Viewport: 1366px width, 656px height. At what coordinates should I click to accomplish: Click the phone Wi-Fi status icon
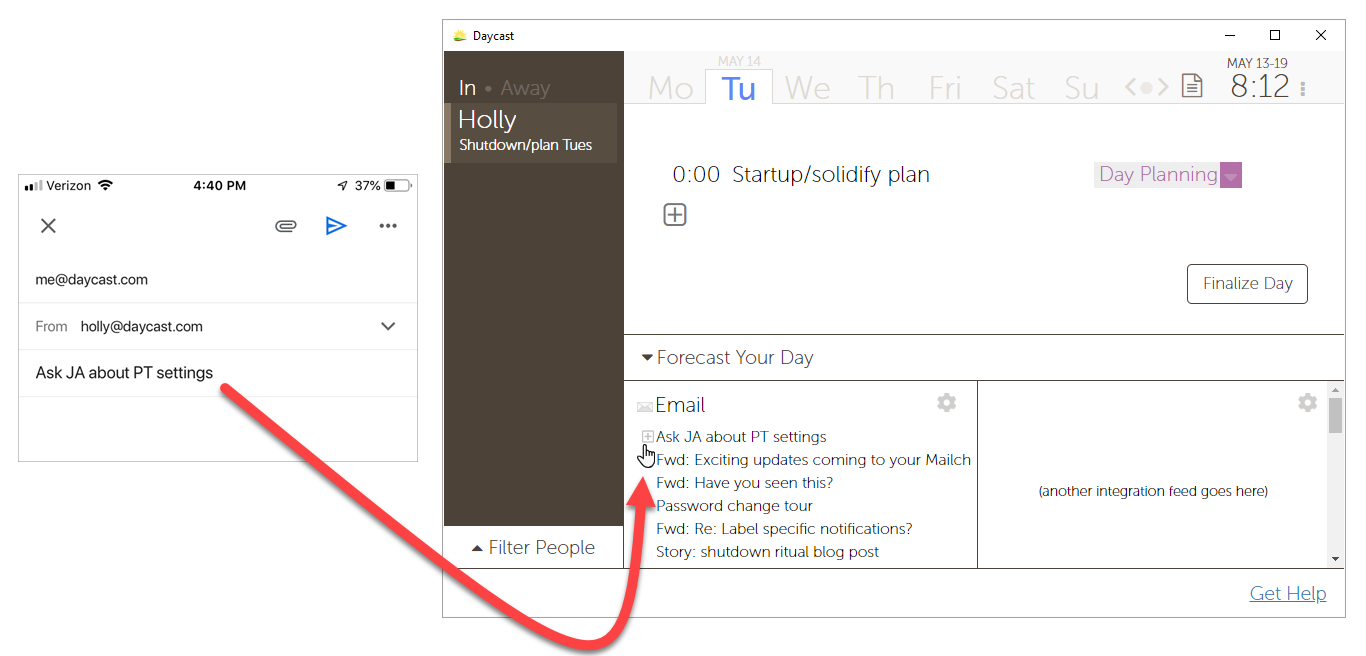pyautogui.click(x=106, y=186)
